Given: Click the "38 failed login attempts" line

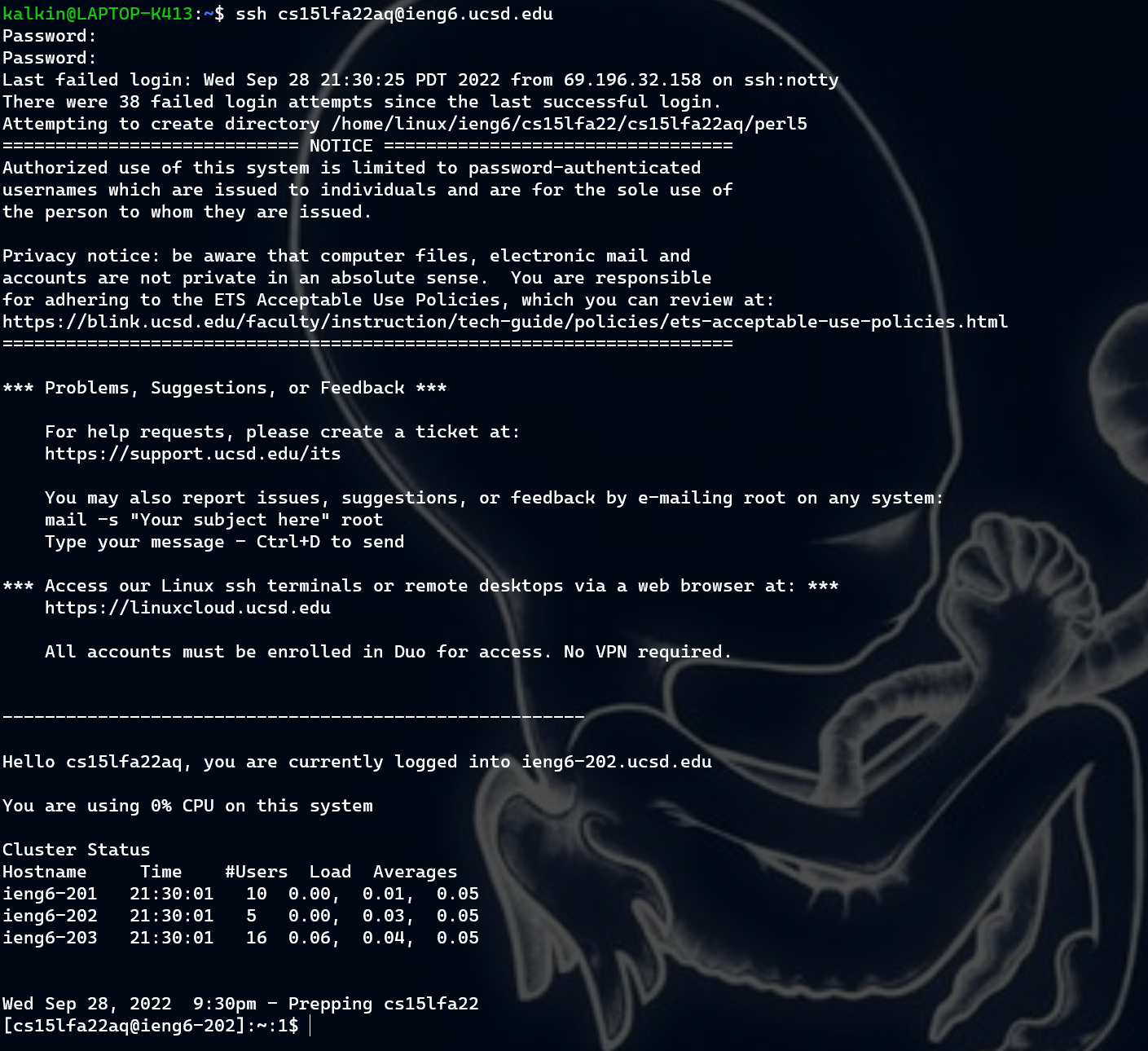Looking at the screenshot, I should click(x=362, y=102).
